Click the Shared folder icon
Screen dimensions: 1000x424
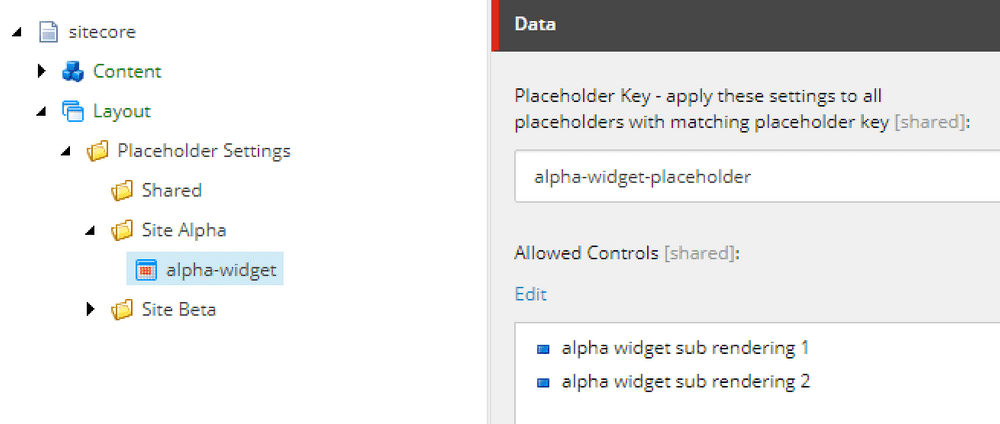click(x=121, y=190)
